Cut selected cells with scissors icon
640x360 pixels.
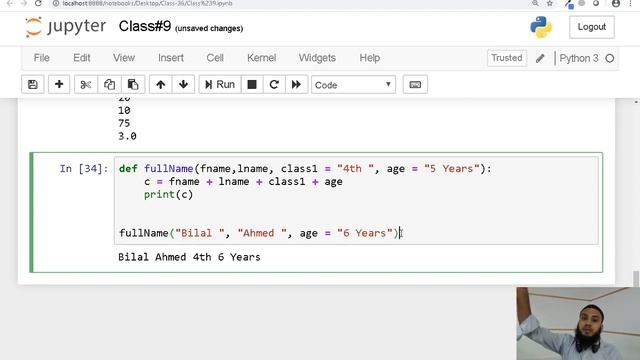(86, 84)
